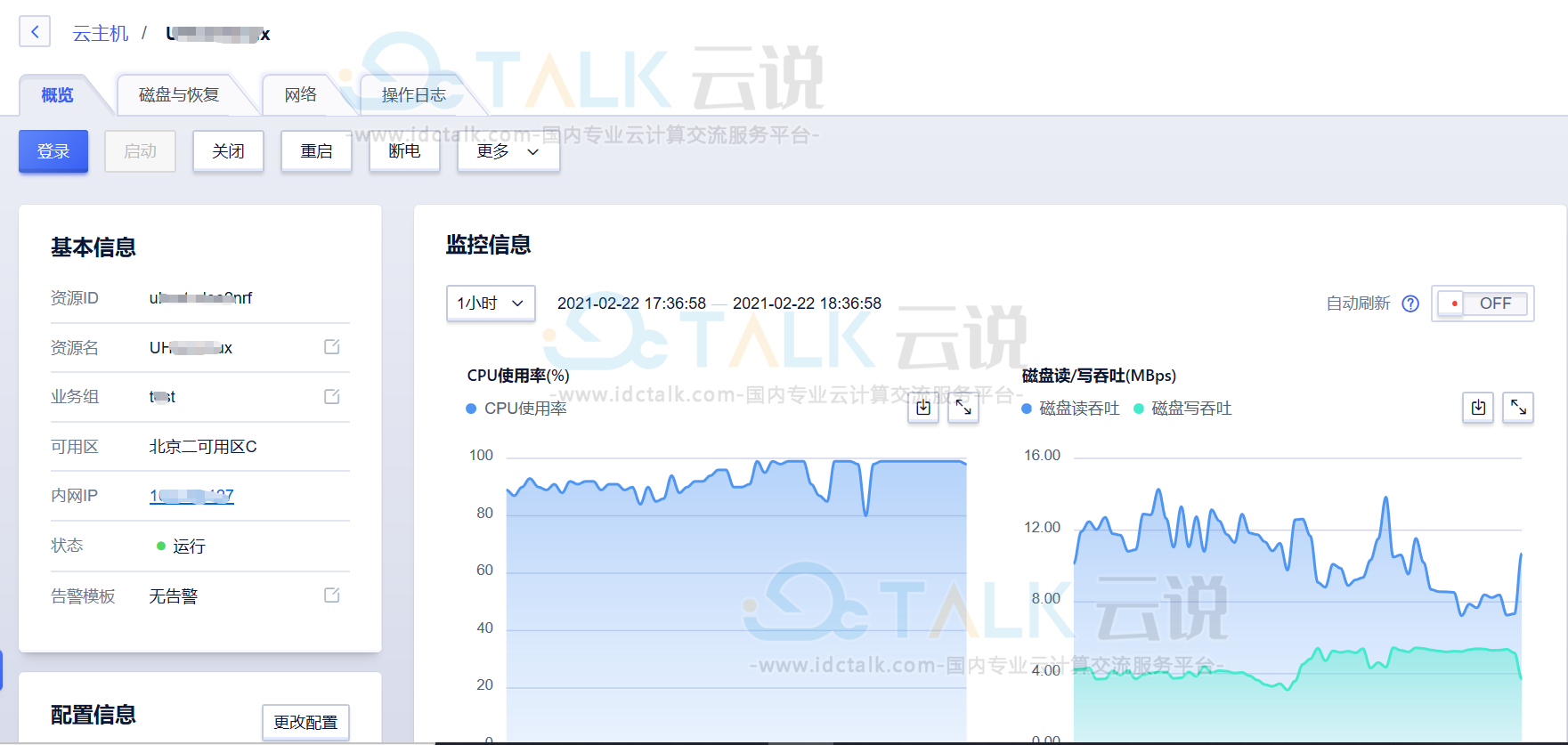Open the 云主机 breadcrumb link
This screenshot has height=745, width=1568.
click(x=100, y=34)
